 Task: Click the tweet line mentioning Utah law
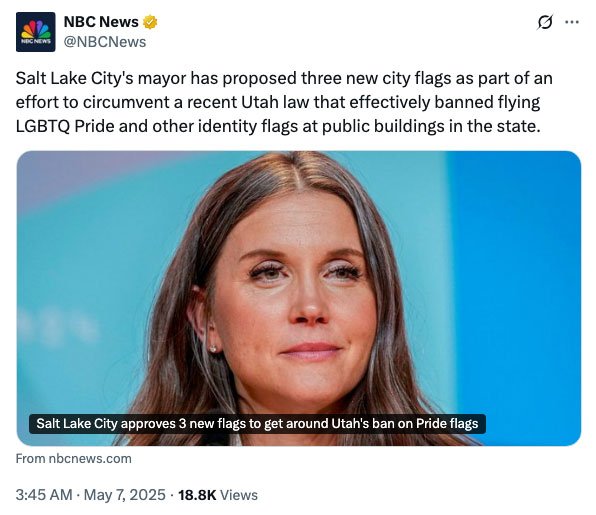(278, 102)
